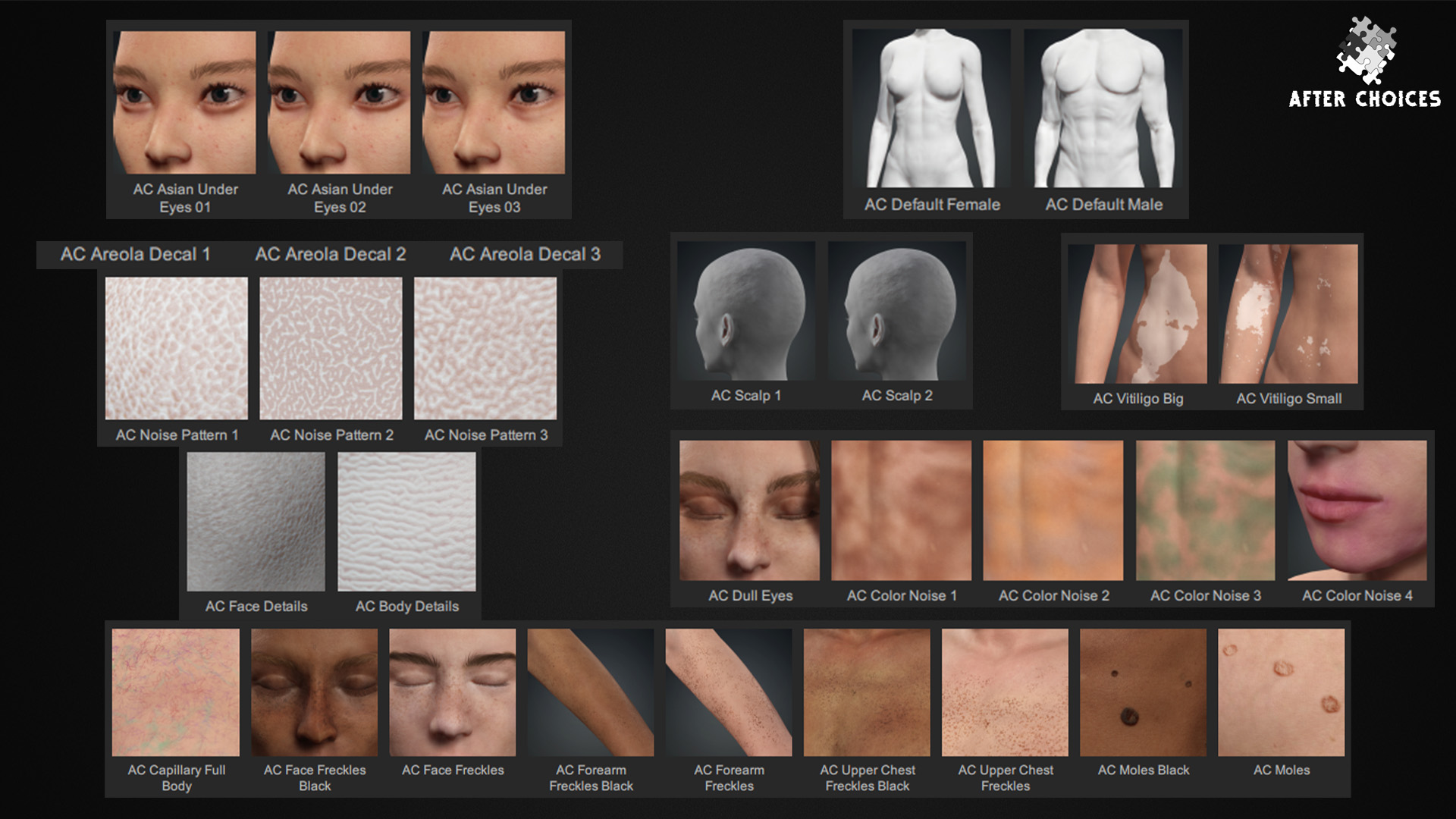Apply the AC Capillary Full Body texture
This screenshot has width=1456, height=819.
(176, 692)
